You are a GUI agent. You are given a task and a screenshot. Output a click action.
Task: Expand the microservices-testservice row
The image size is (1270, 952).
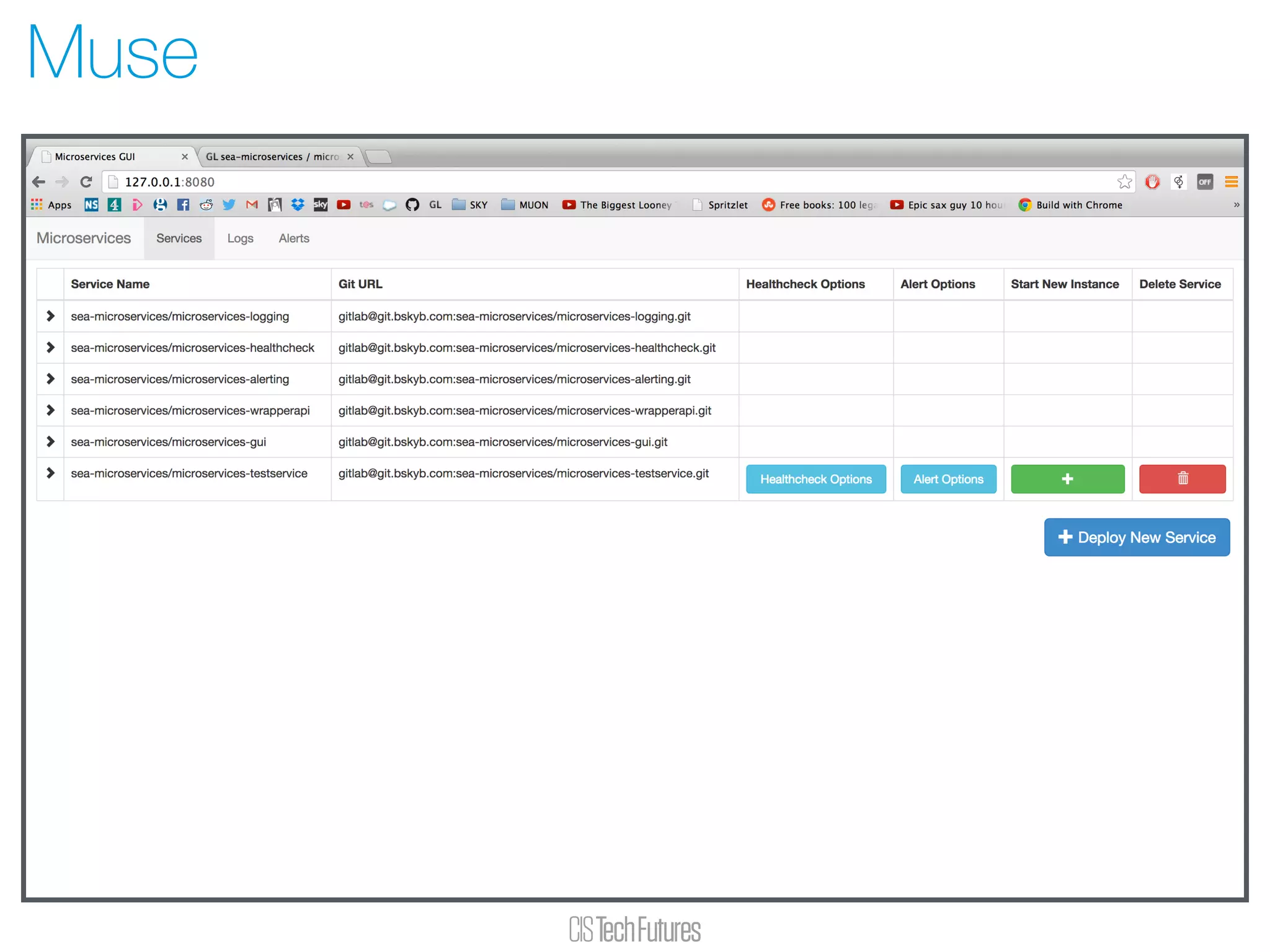point(50,473)
